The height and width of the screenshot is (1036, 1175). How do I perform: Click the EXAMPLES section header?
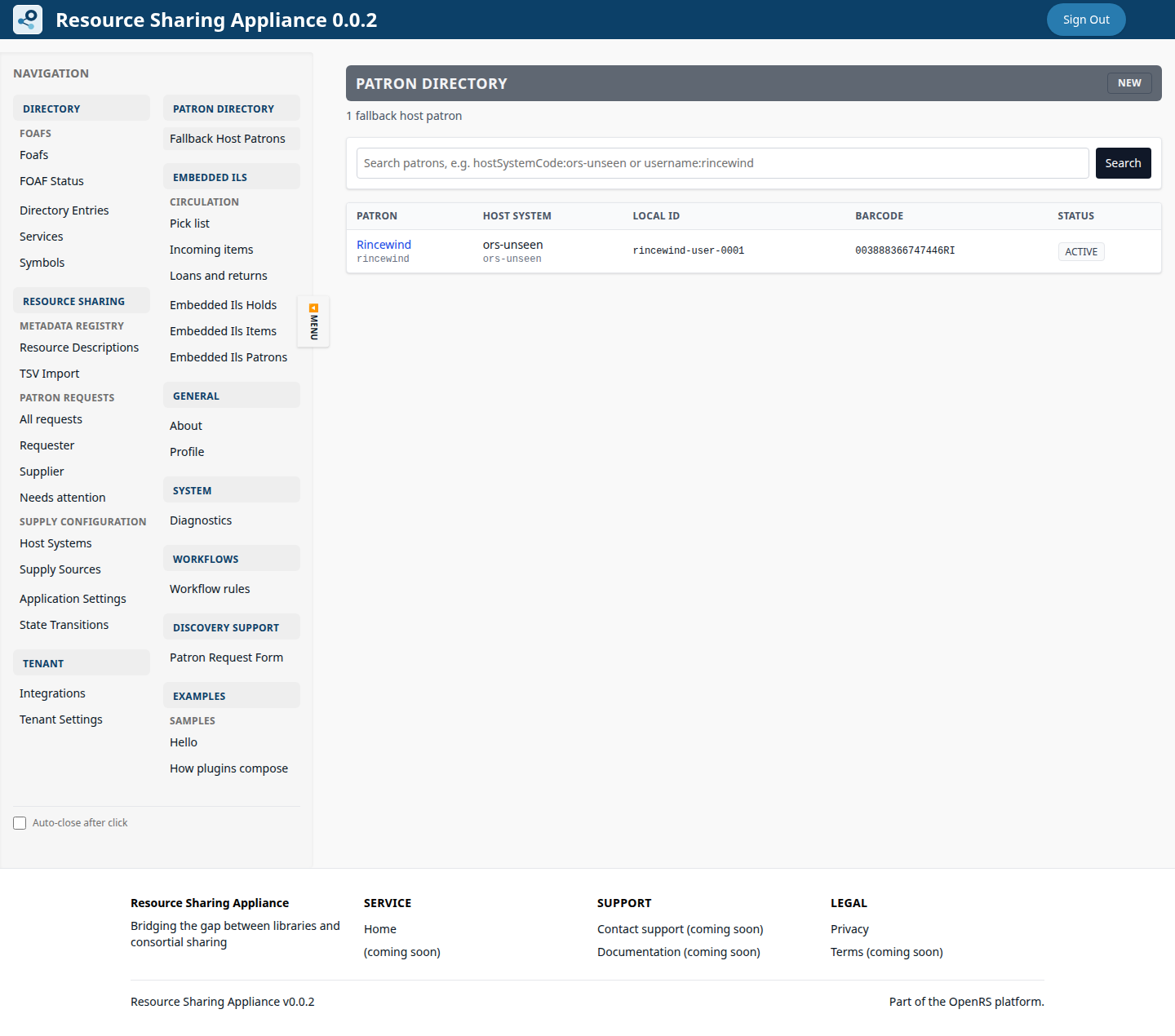[232, 696]
